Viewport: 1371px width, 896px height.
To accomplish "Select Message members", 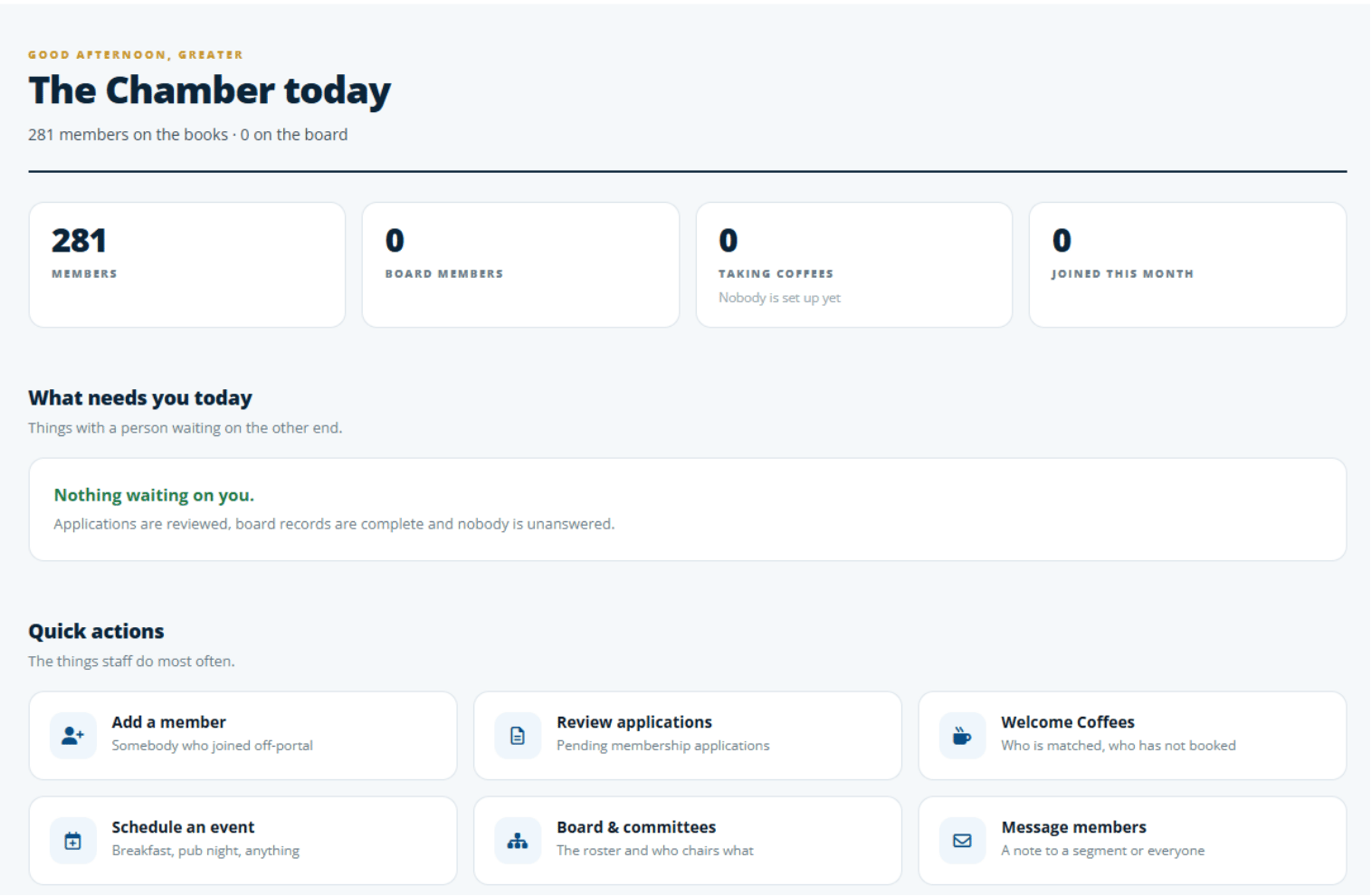I will [1132, 841].
